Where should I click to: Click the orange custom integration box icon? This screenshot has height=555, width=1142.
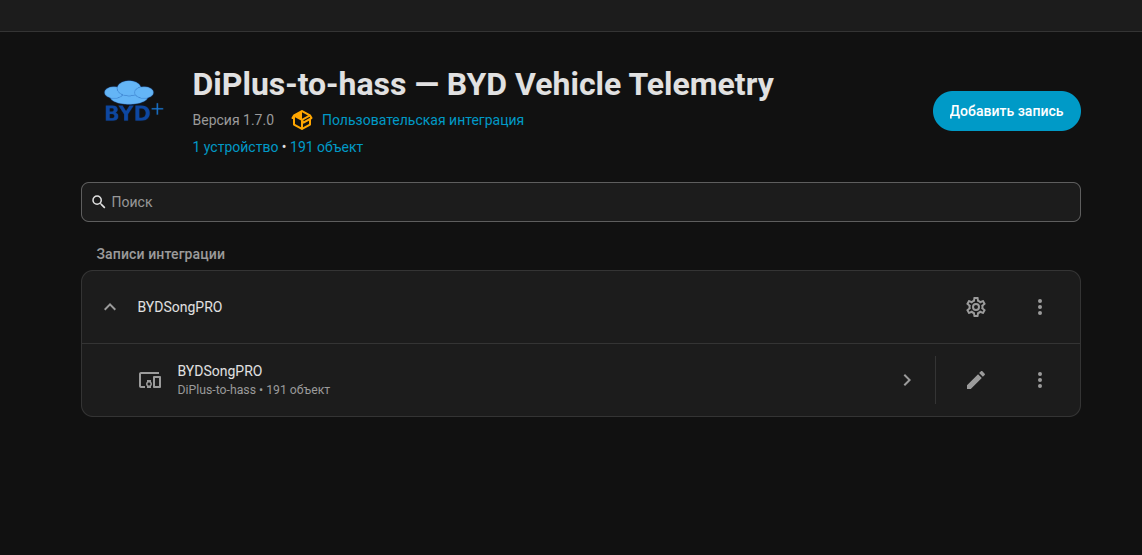tap(302, 120)
